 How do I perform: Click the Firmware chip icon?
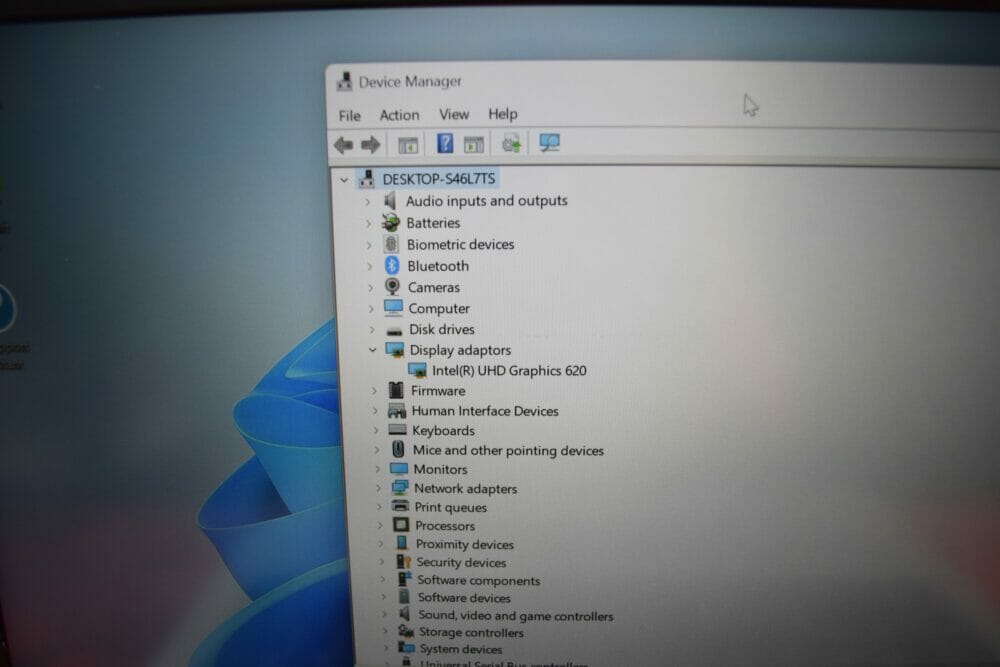(397, 390)
